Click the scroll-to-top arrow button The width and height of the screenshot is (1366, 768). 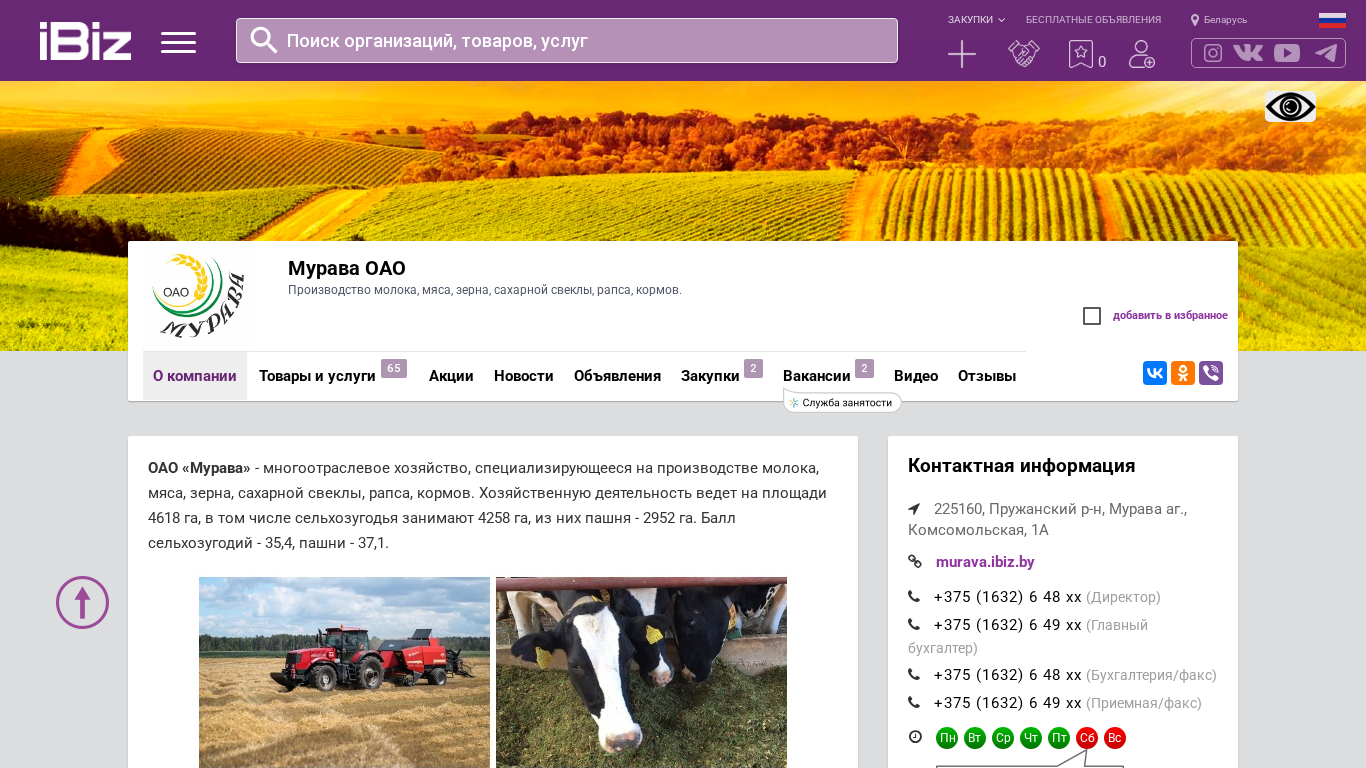(82, 603)
